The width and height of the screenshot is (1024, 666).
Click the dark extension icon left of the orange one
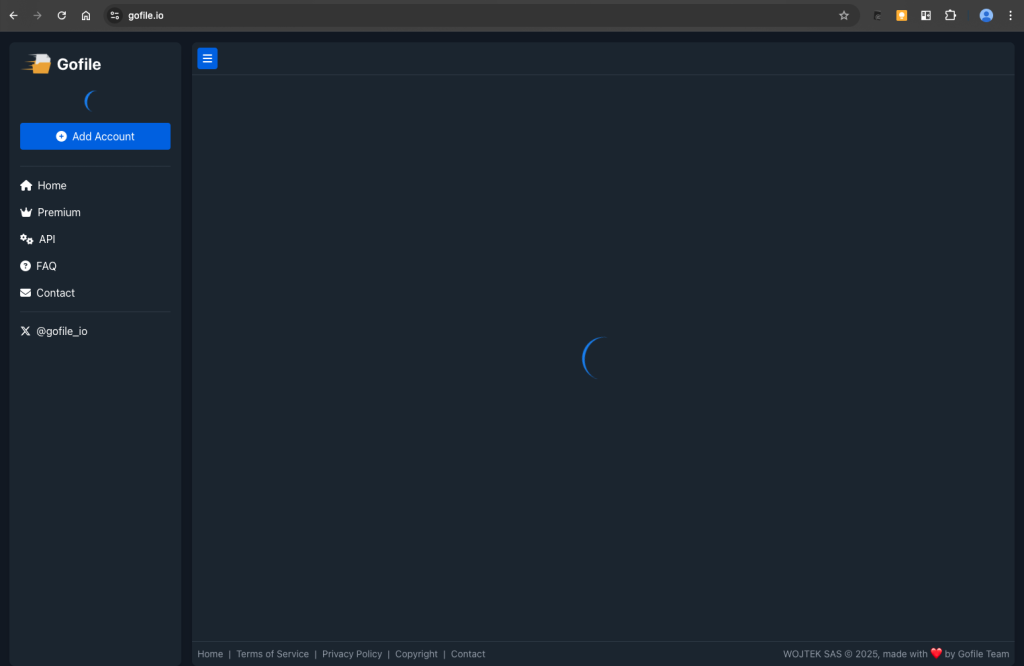pyautogui.click(x=878, y=16)
